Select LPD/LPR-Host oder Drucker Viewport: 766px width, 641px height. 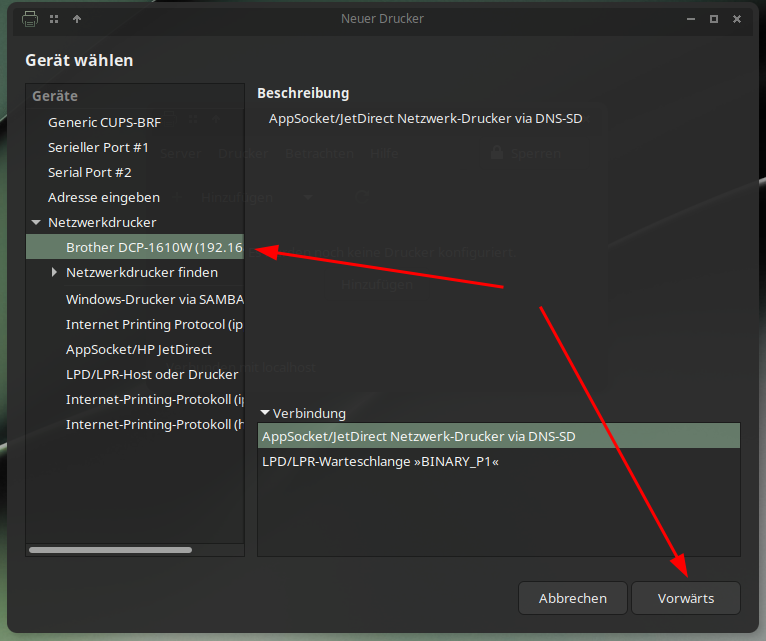[x=135, y=374]
